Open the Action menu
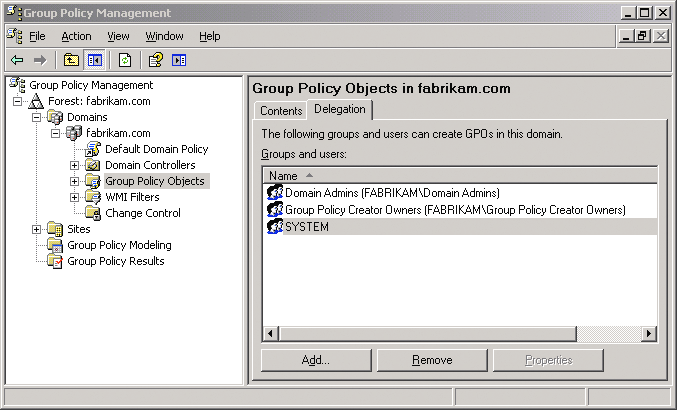Image resolution: width=677 pixels, height=410 pixels. tap(76, 36)
